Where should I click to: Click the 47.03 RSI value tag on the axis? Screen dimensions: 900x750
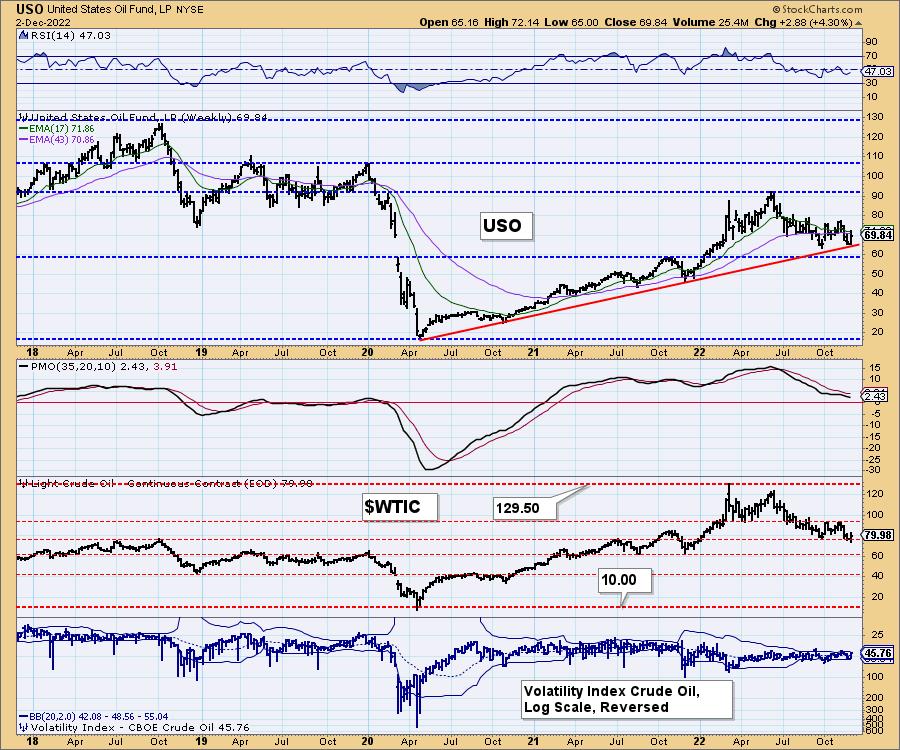coord(878,71)
